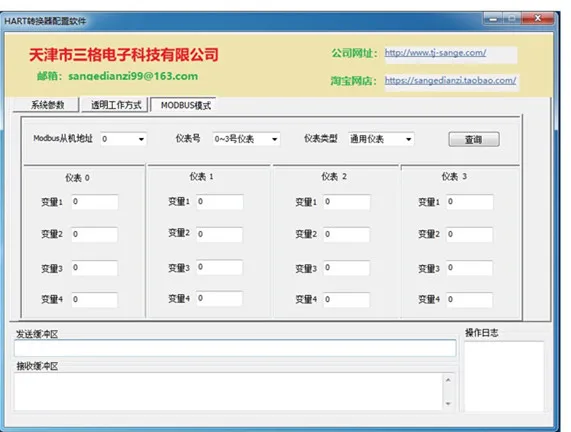Click the 仪表 3 变量1 input field
571x432 pixels.
pos(470,202)
